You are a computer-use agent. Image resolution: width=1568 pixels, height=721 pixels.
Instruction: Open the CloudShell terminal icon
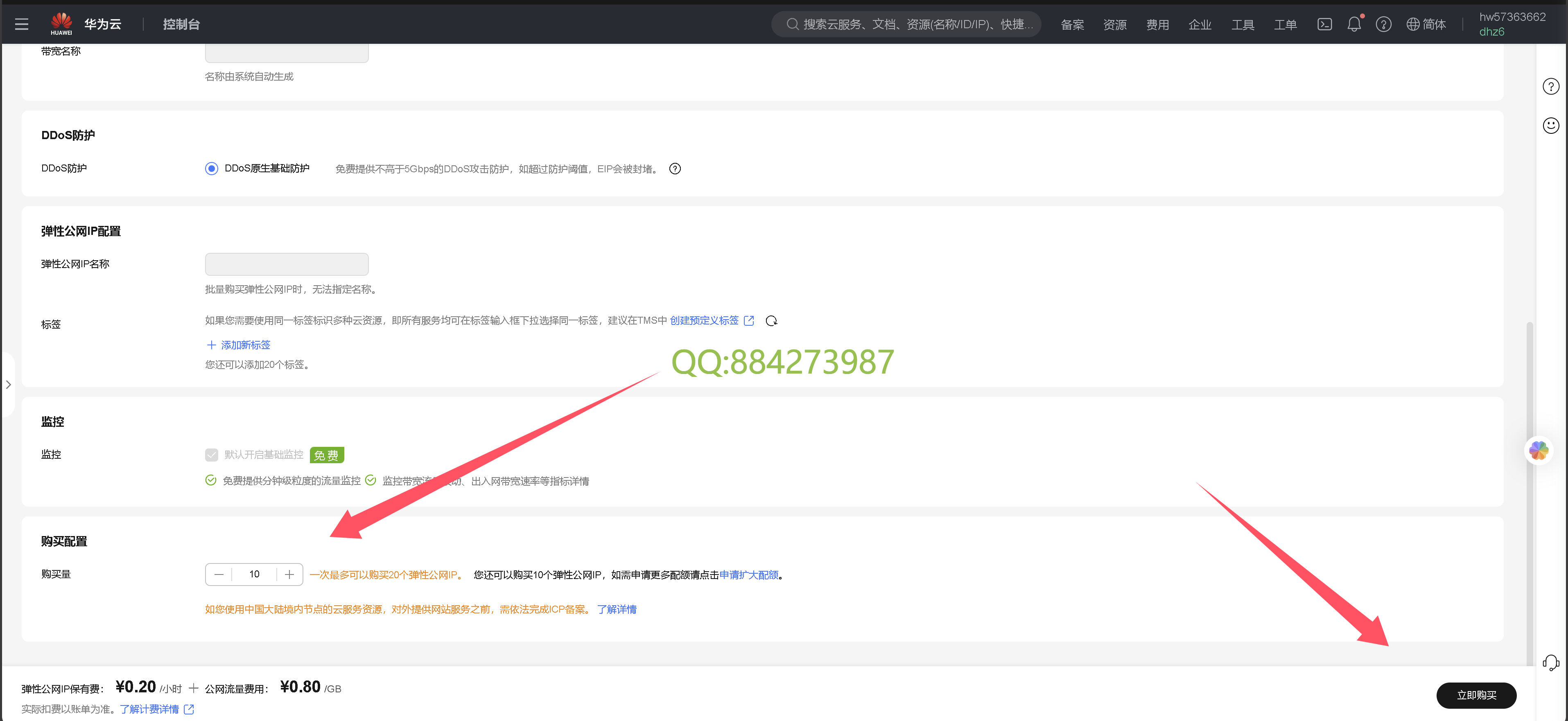tap(1324, 24)
